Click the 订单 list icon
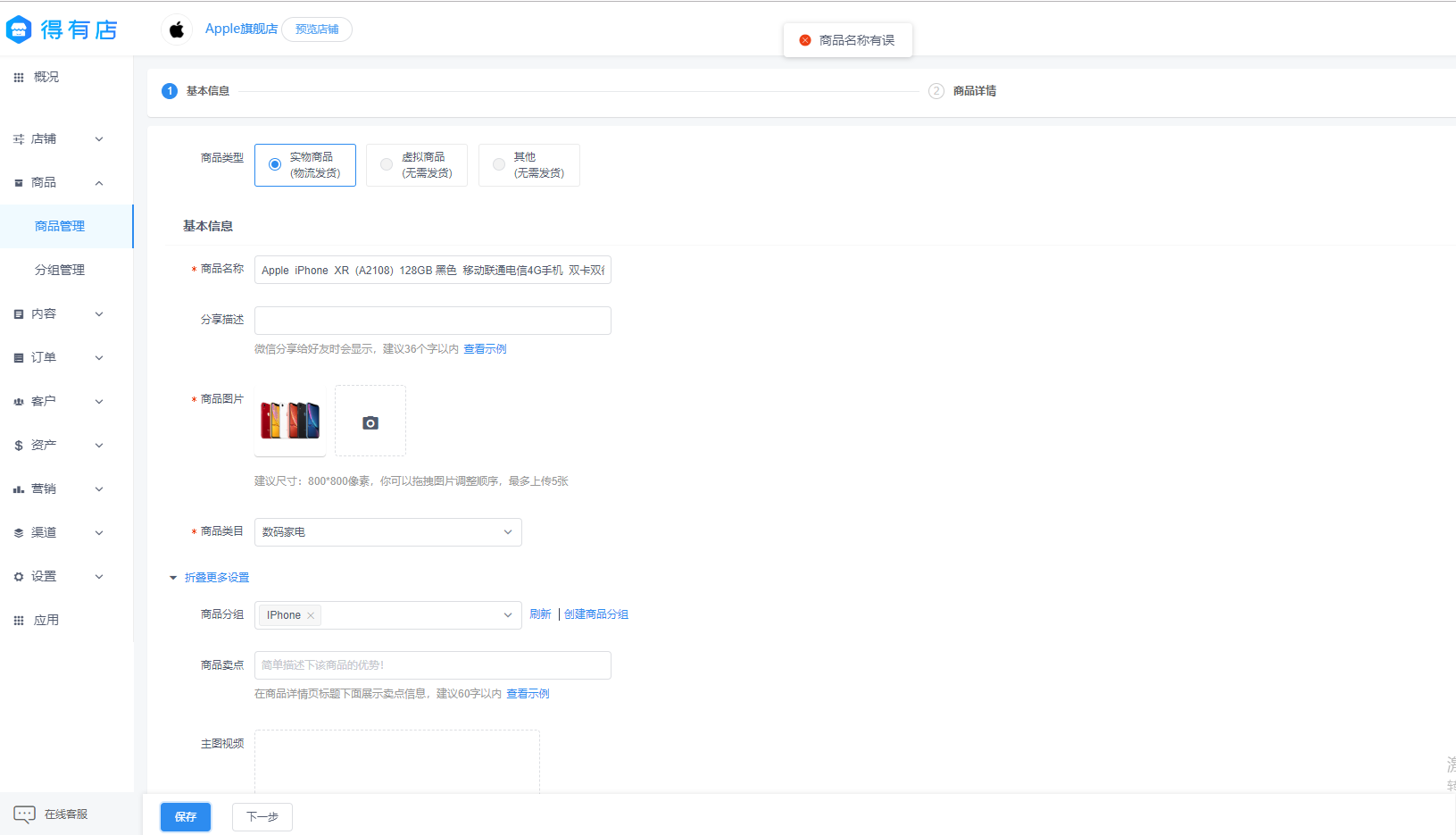1456x835 pixels. 19,358
